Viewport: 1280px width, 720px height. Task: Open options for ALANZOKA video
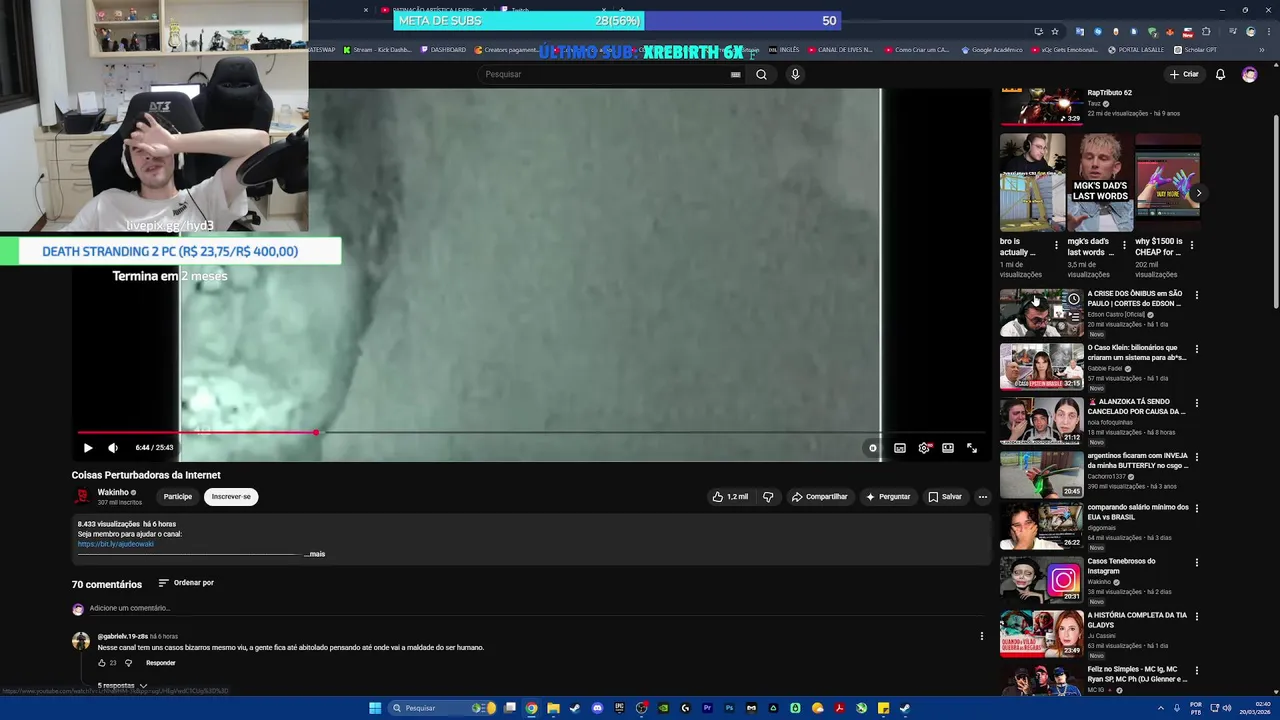tap(1196, 403)
